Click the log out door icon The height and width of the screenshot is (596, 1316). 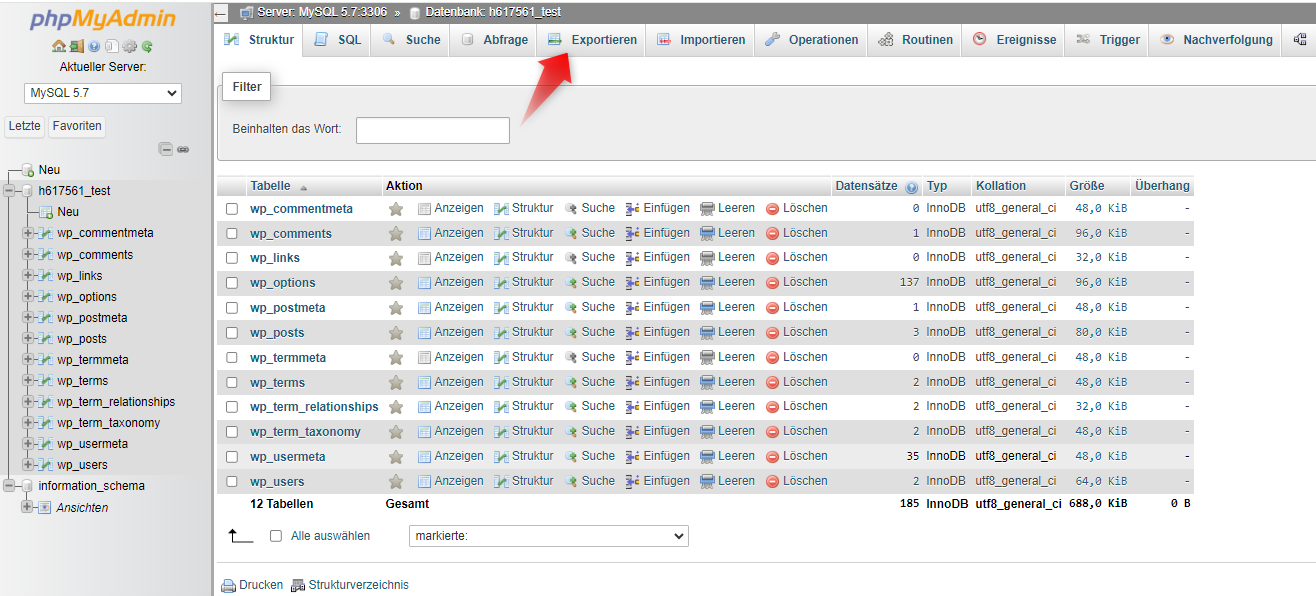[76, 46]
